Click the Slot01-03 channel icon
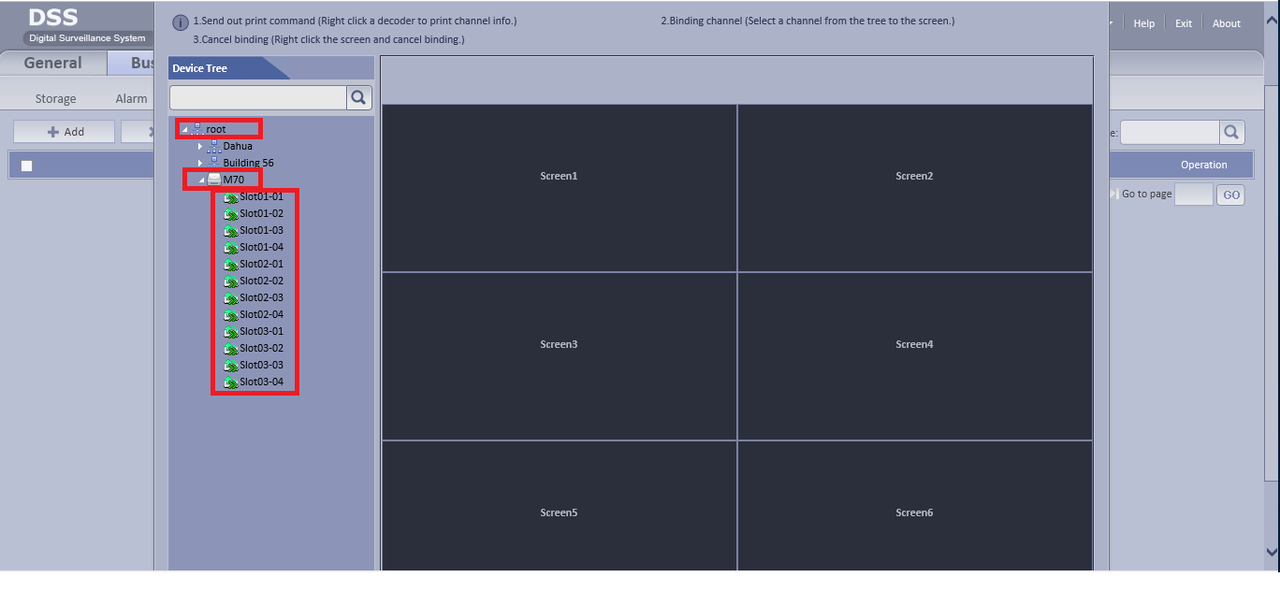Viewport: 1280px width, 606px height. click(231, 230)
